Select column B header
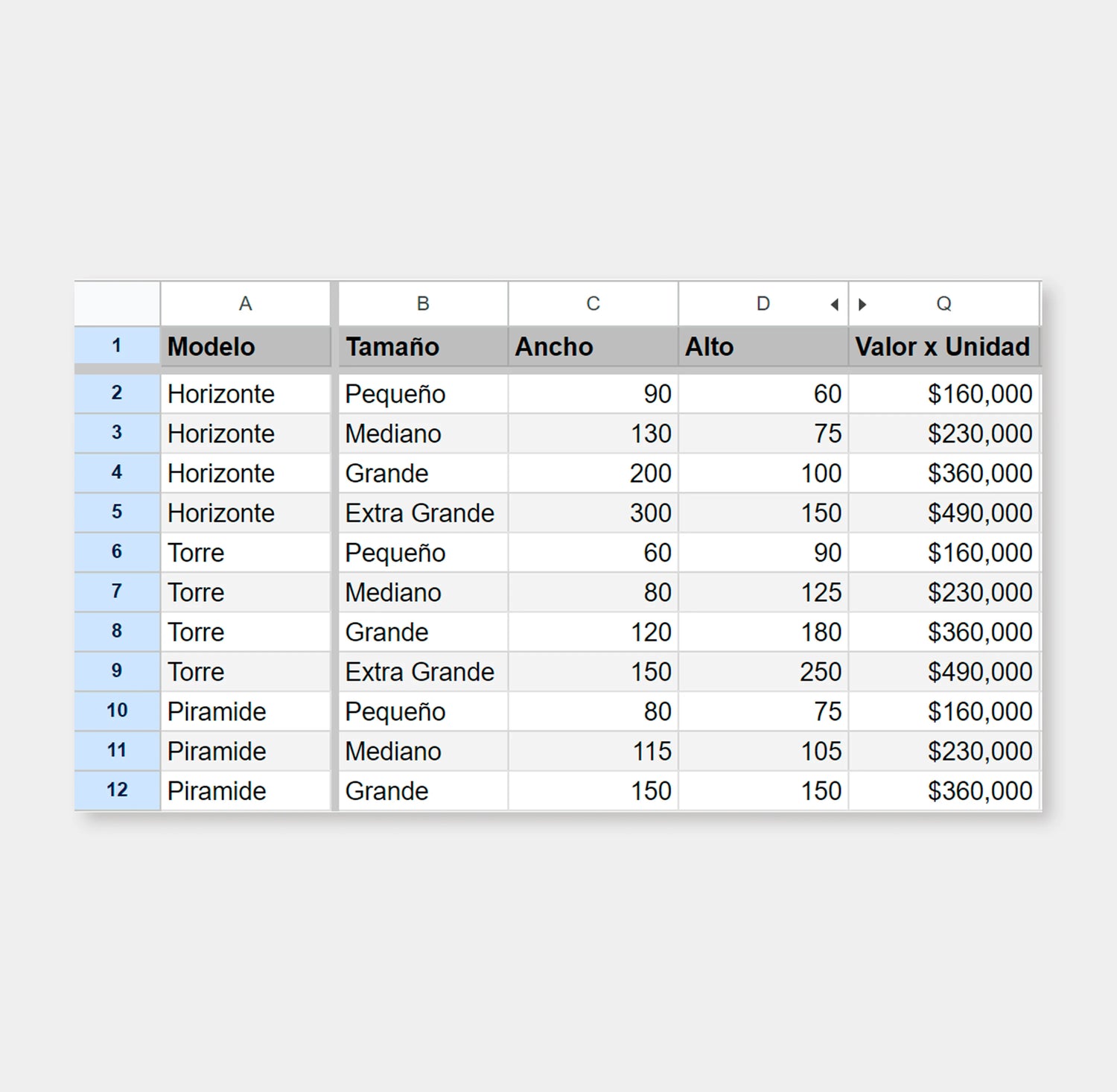Viewport: 1117px width, 1092px height. pyautogui.click(x=422, y=304)
